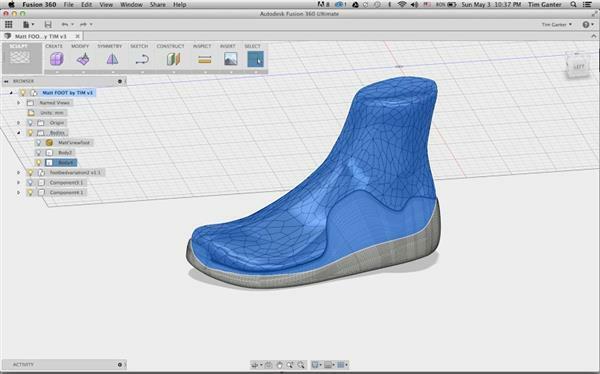Open the Sketch spline tool icon
Screen dimensions: 600x374
(142, 59)
